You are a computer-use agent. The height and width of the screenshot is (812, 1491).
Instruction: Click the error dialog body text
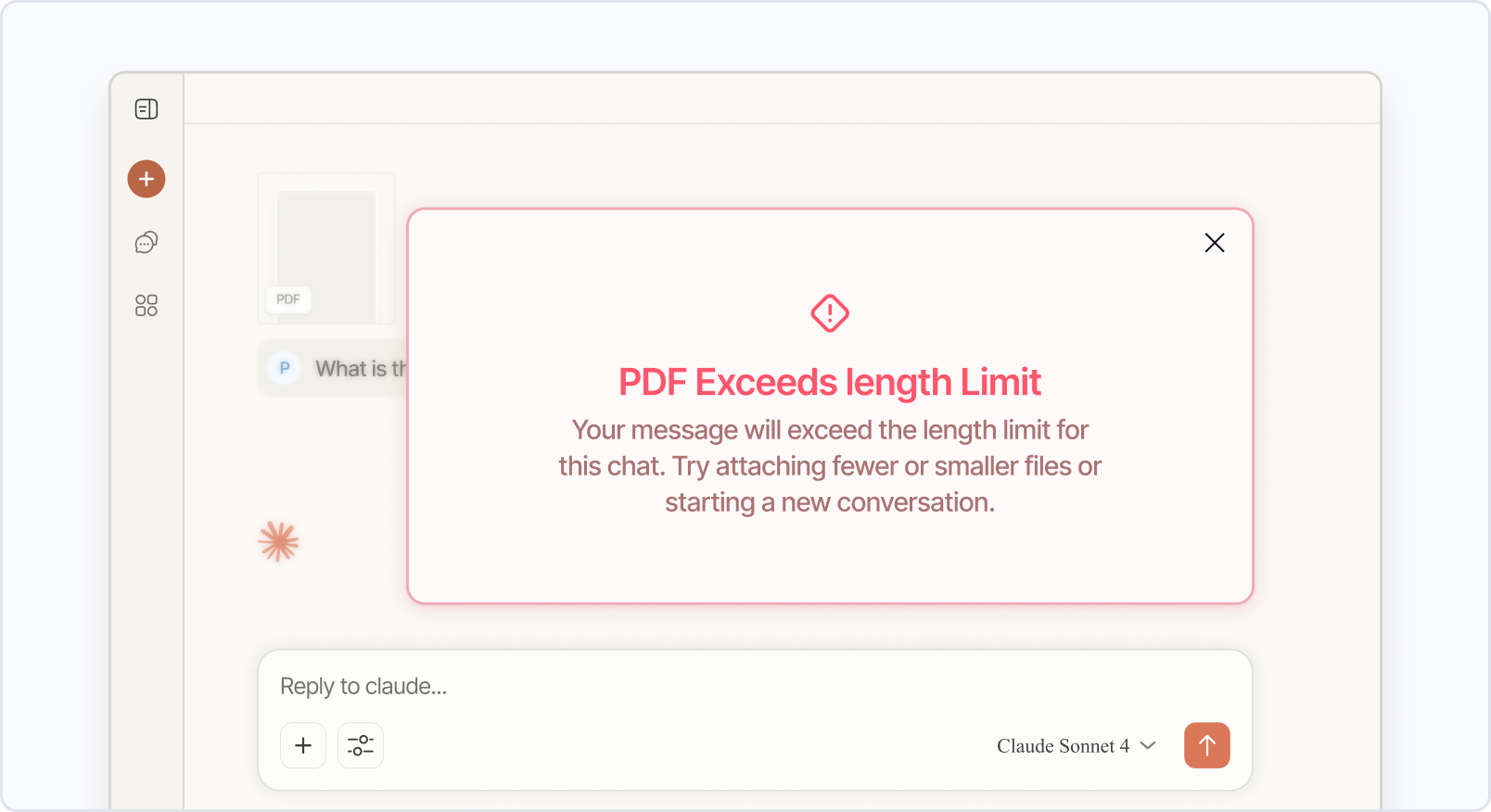tap(830, 465)
